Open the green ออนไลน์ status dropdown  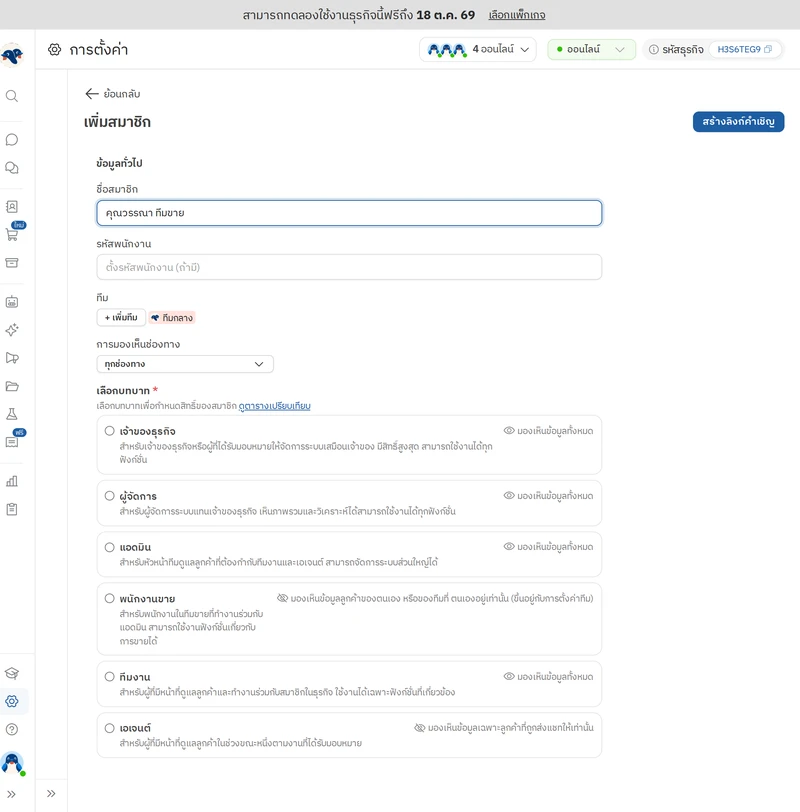tap(591, 49)
